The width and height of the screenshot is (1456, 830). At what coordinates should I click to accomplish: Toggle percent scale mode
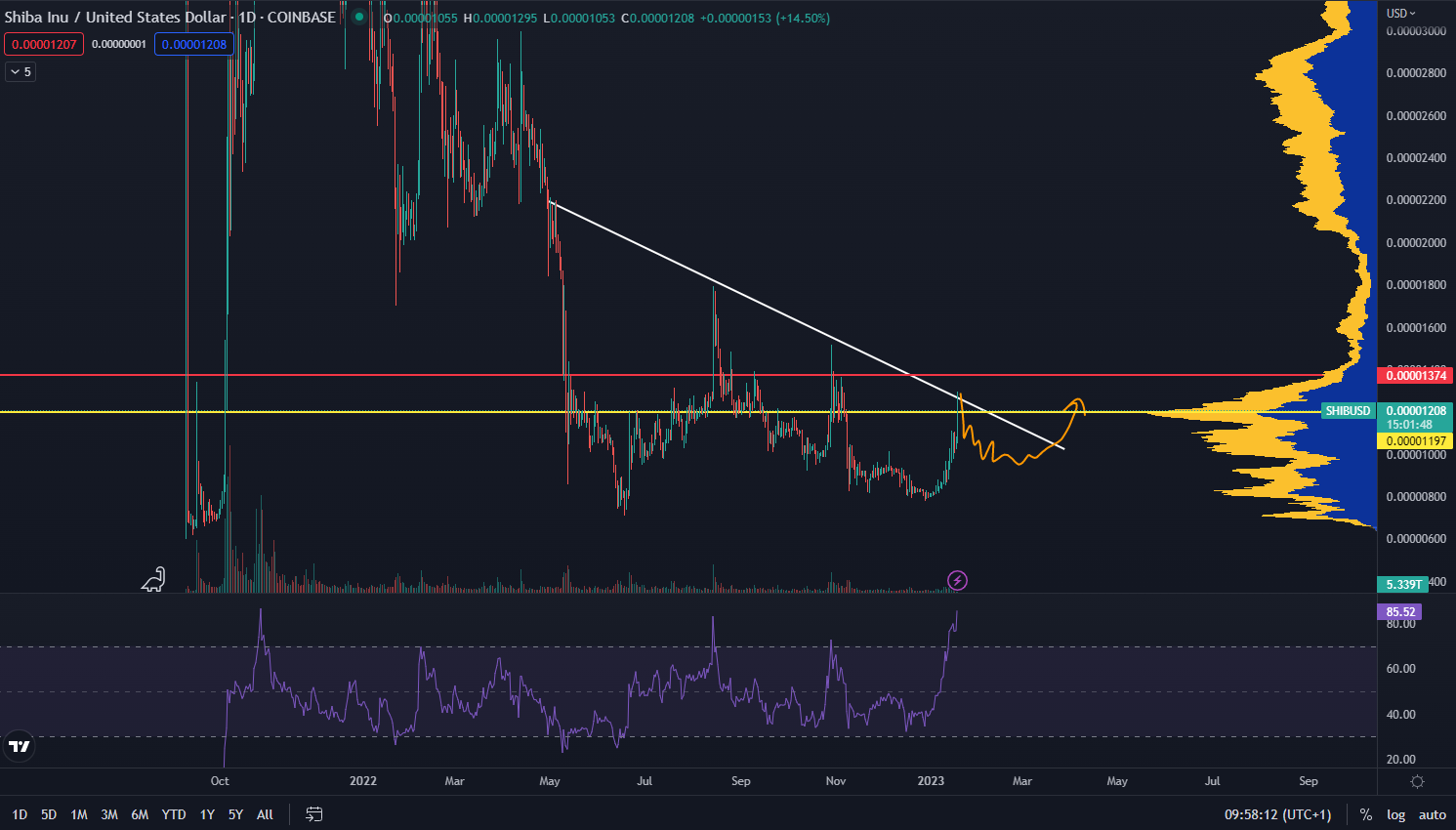[x=1365, y=814]
